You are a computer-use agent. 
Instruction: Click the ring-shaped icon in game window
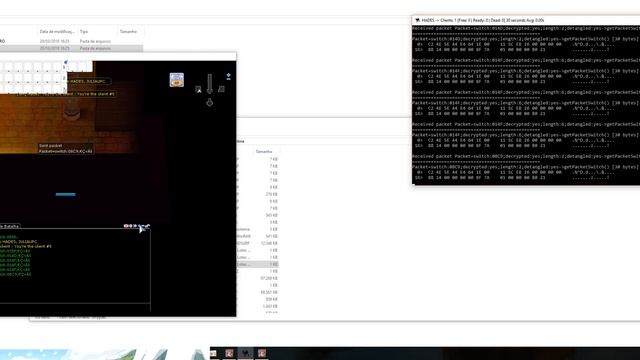[x=209, y=102]
